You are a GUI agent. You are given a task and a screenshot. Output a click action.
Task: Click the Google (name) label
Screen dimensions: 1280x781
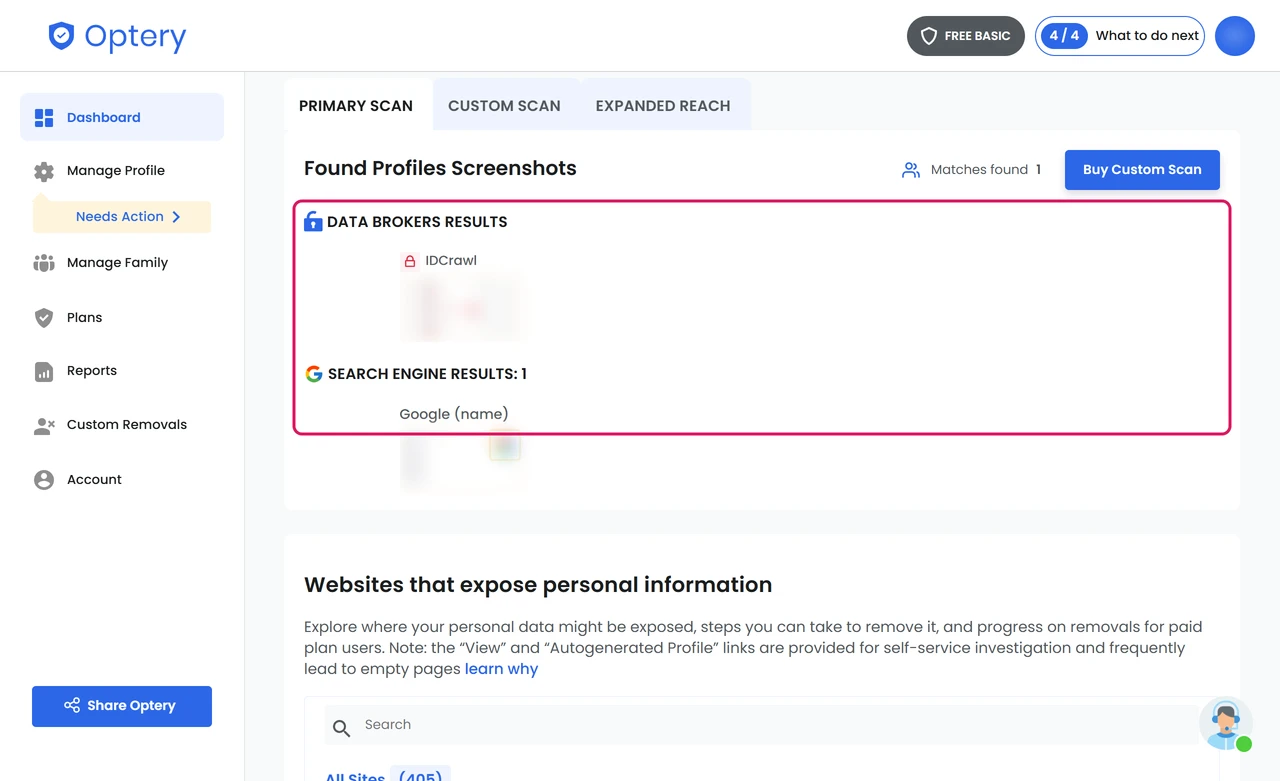pos(454,414)
